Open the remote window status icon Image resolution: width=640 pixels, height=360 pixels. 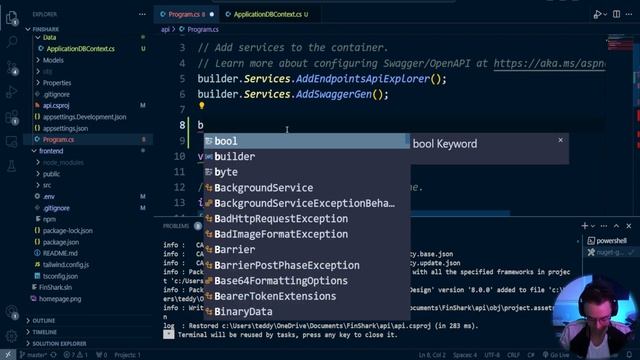[x=8, y=355]
